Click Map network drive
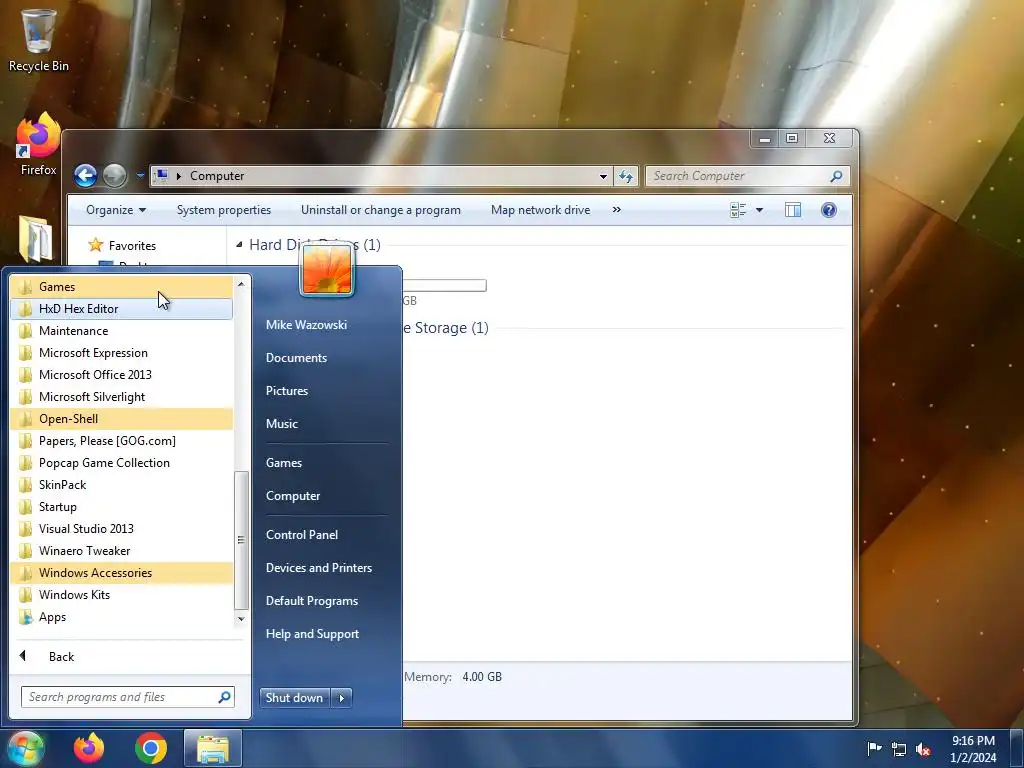Viewport: 1024px width, 768px height. click(x=541, y=210)
